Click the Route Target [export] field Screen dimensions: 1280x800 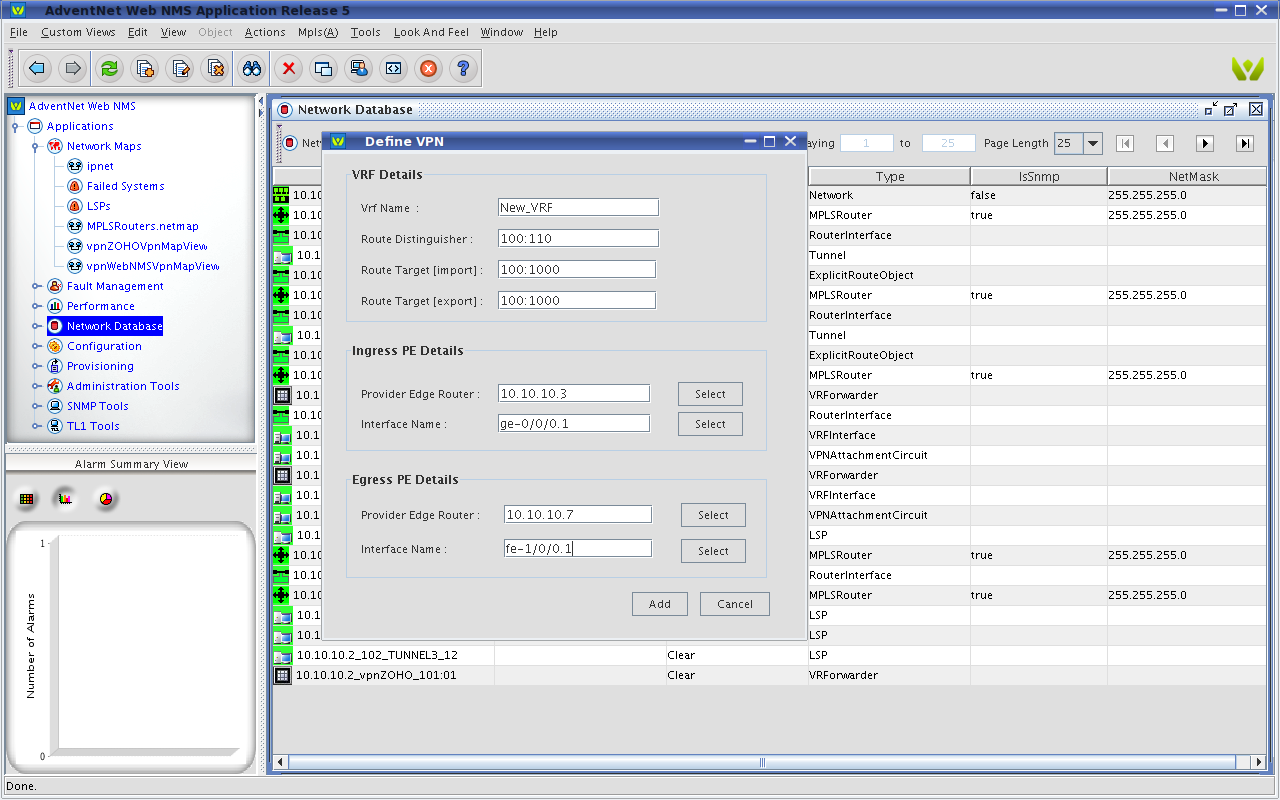[x=577, y=300]
